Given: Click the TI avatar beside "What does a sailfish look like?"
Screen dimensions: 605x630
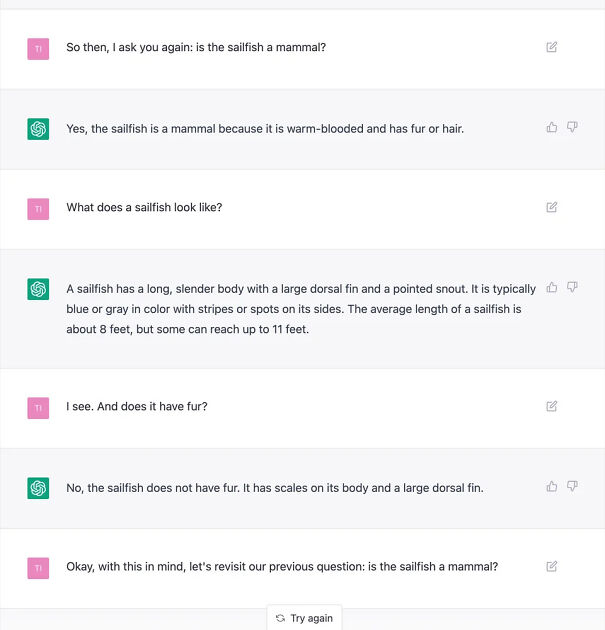Looking at the screenshot, I should tap(38, 208).
